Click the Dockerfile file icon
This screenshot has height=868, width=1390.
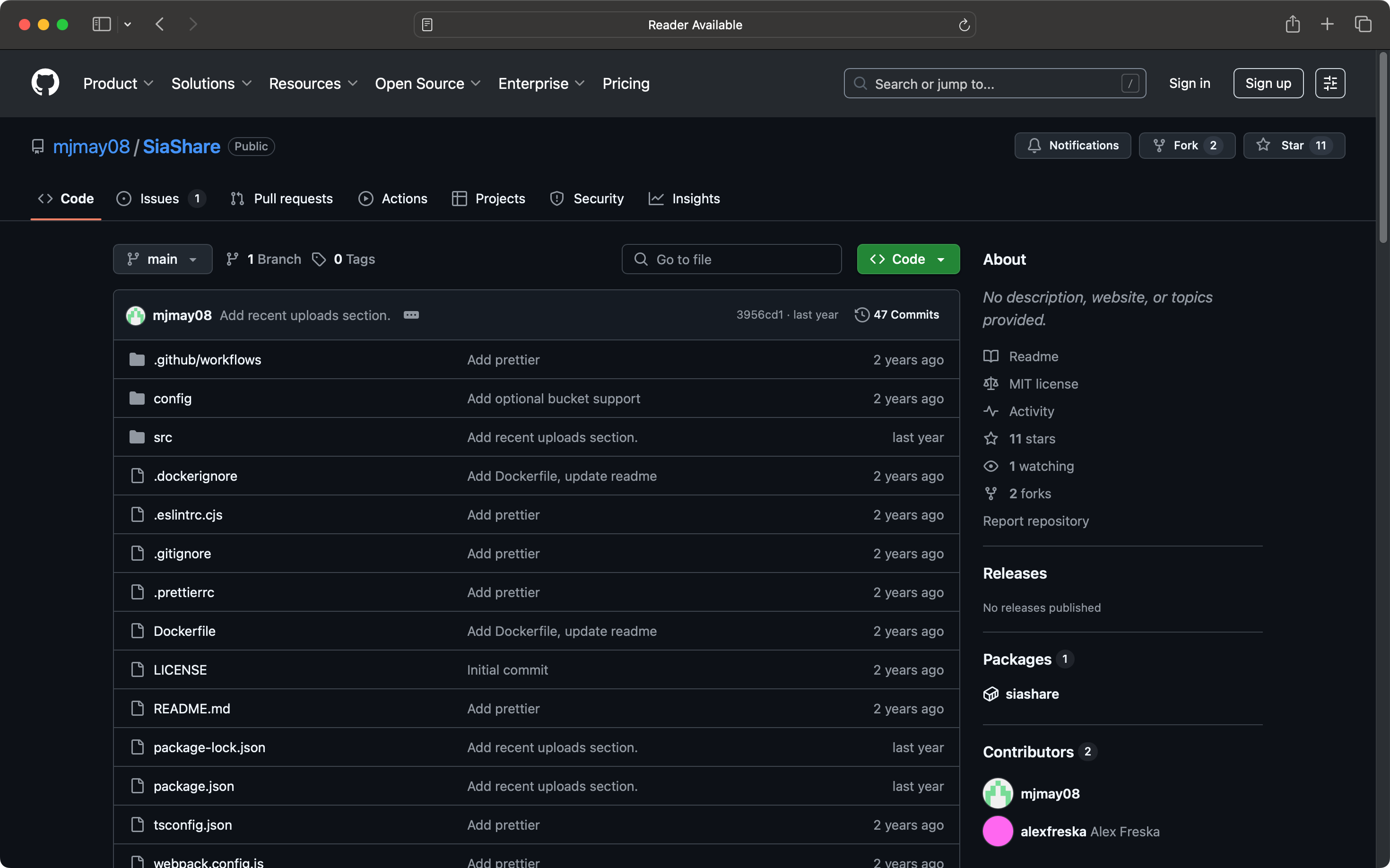137,631
